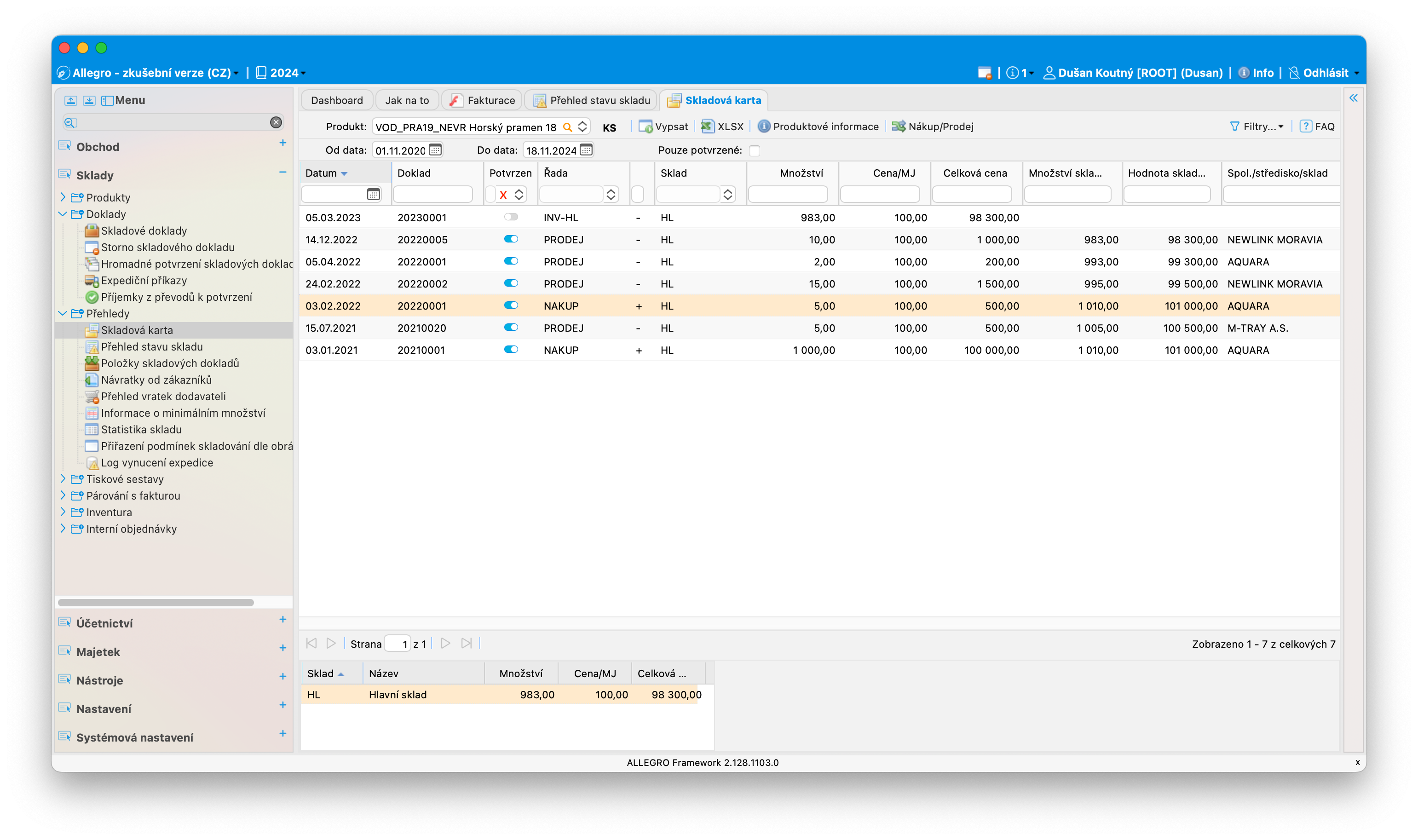Open the Filtry dropdown

(x=1257, y=126)
